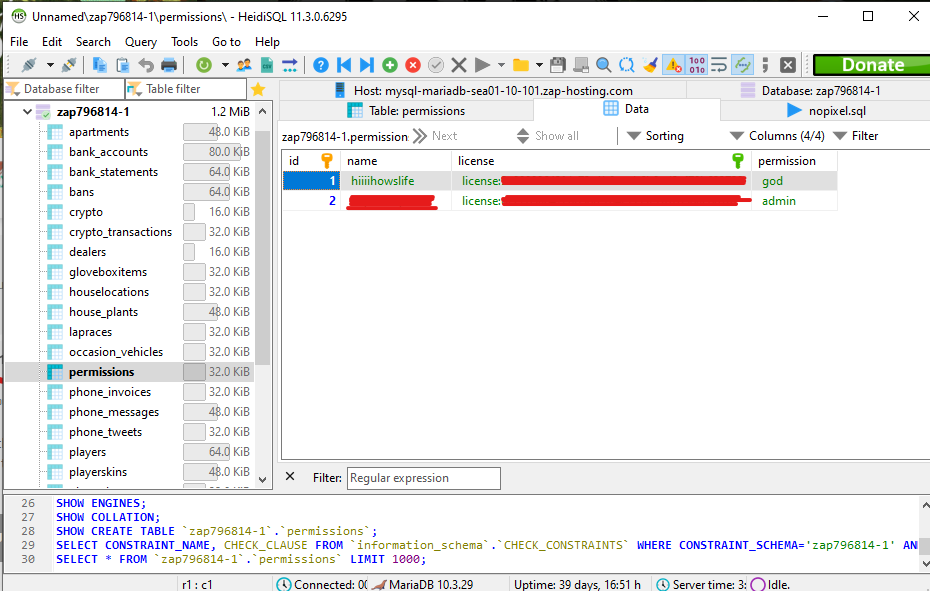Open dropdown arrow next to session plug icon
This screenshot has height=591, width=930.
coord(50,65)
